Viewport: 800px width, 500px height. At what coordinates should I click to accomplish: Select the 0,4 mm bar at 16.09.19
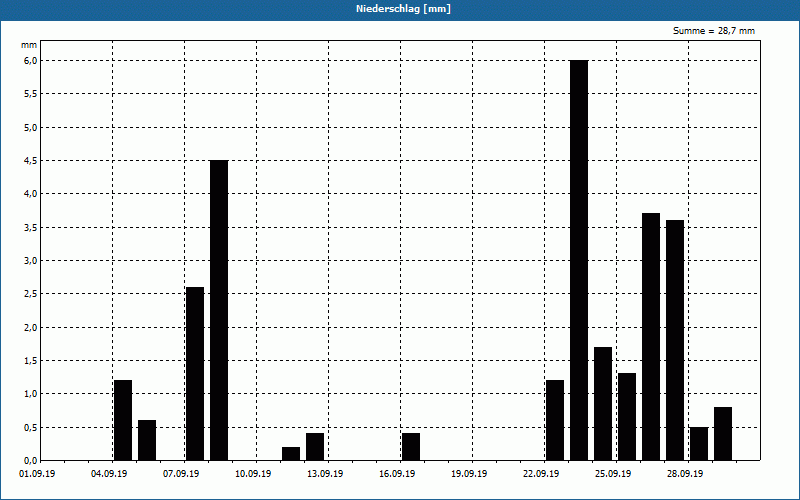[411, 447]
